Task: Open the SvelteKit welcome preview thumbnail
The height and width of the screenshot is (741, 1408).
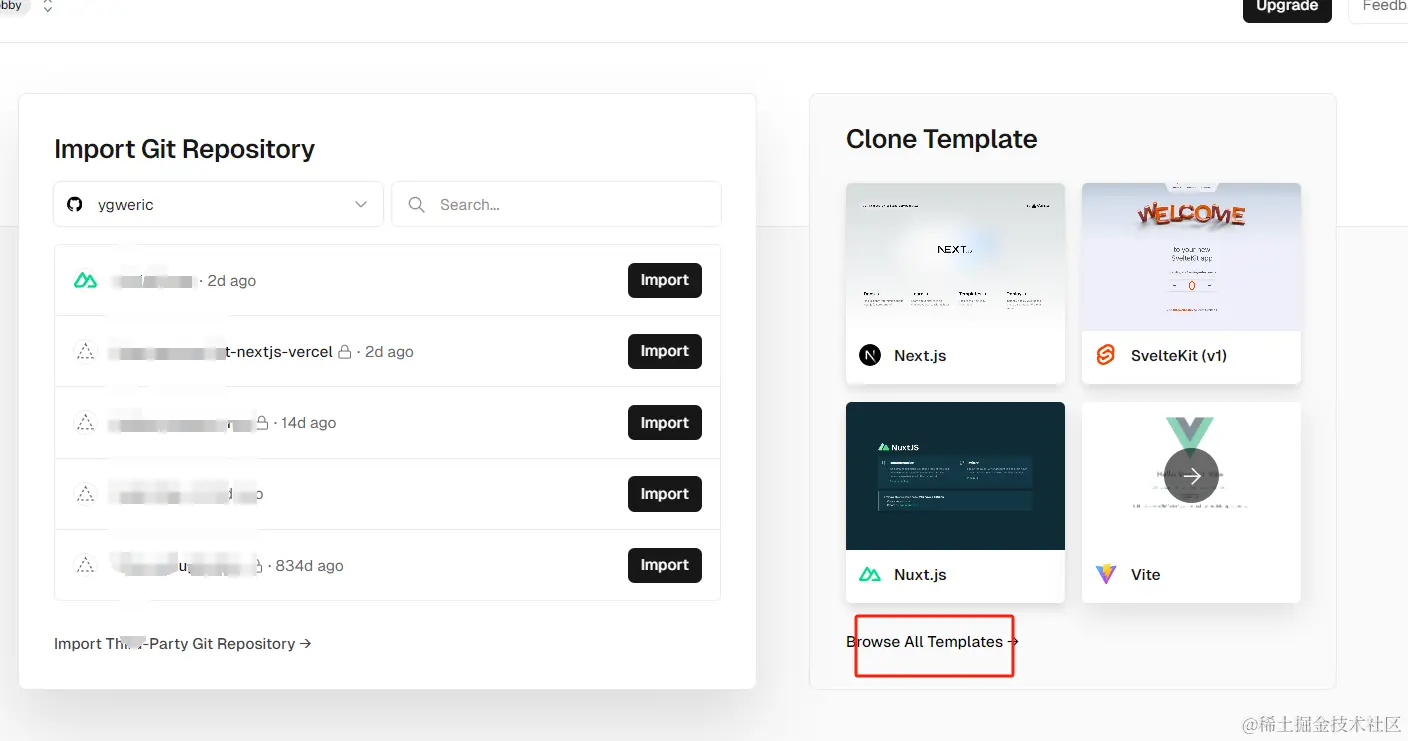Action: [x=1191, y=257]
